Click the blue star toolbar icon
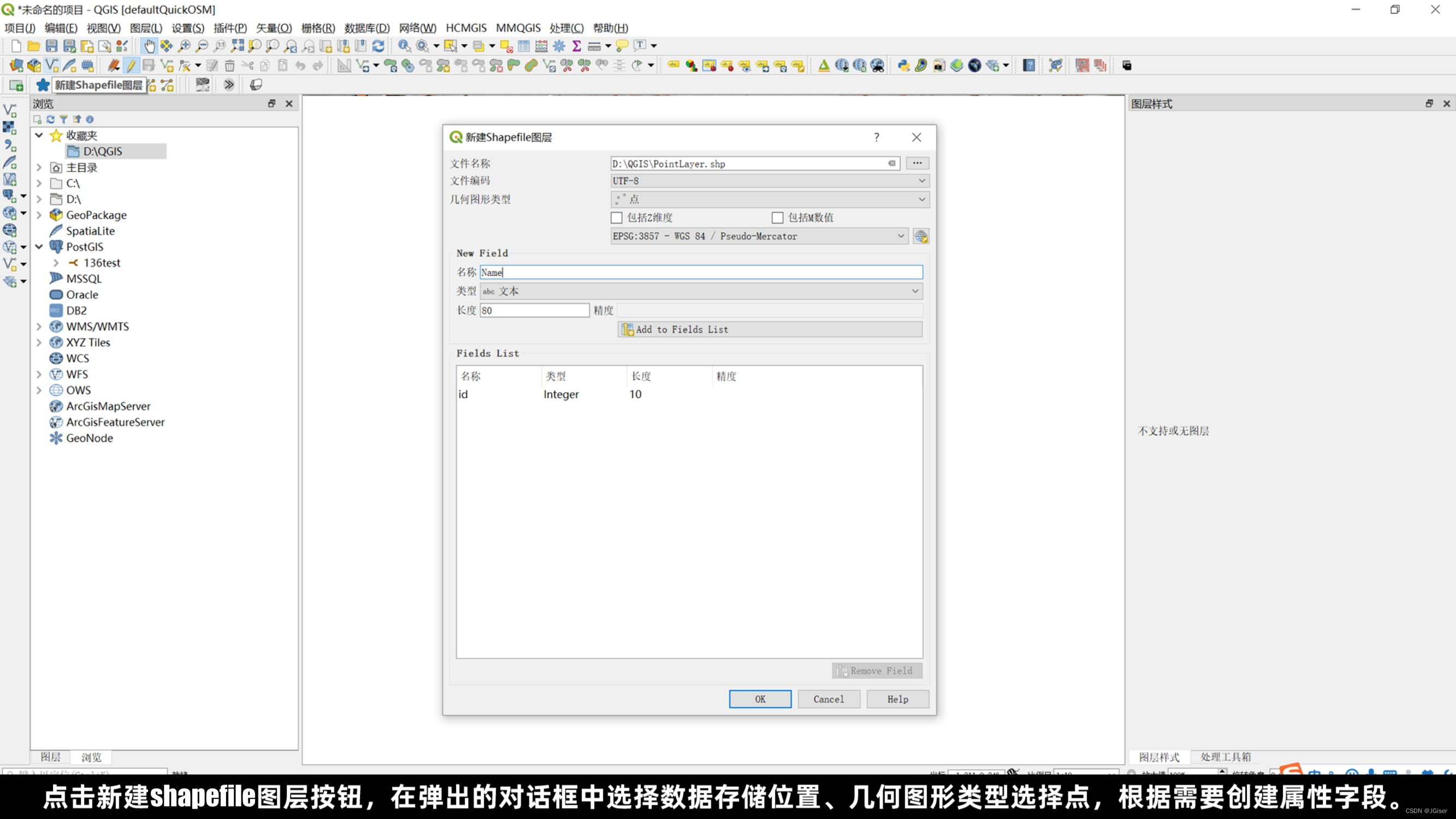Viewport: 1456px width, 819px height. (43, 85)
